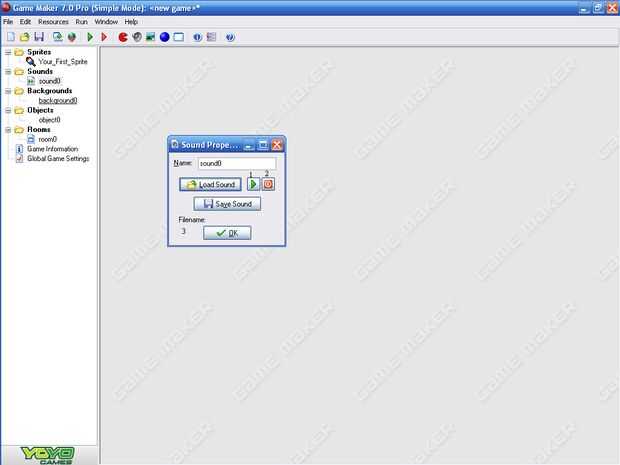The width and height of the screenshot is (620, 465).
Task: Open global game settings from toolbar
Action: point(212,37)
